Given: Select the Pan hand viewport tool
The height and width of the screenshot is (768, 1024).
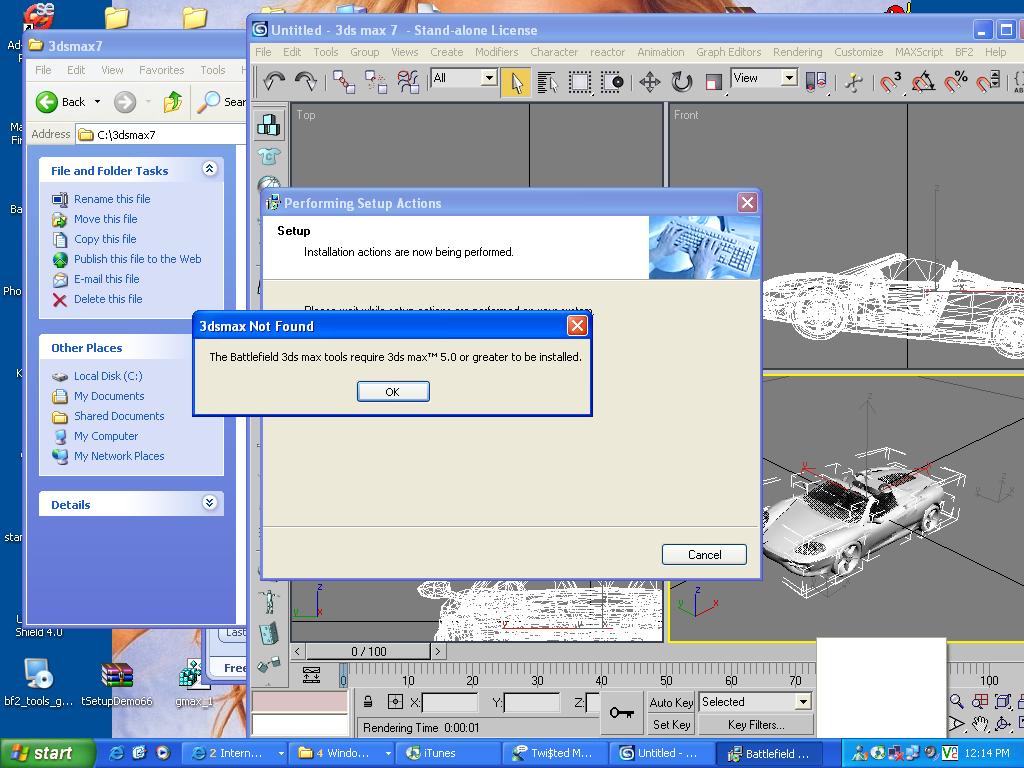Looking at the screenshot, I should click(980, 724).
